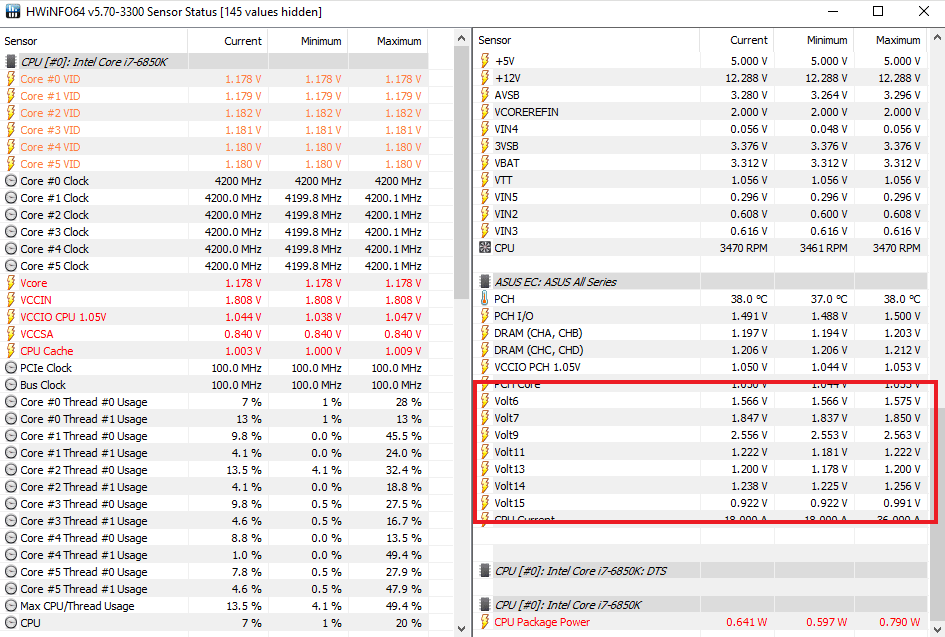This screenshot has height=637, width=945.
Task: Click the chip icon beside ASUS EC: ASUS All Series
Action: [485, 281]
